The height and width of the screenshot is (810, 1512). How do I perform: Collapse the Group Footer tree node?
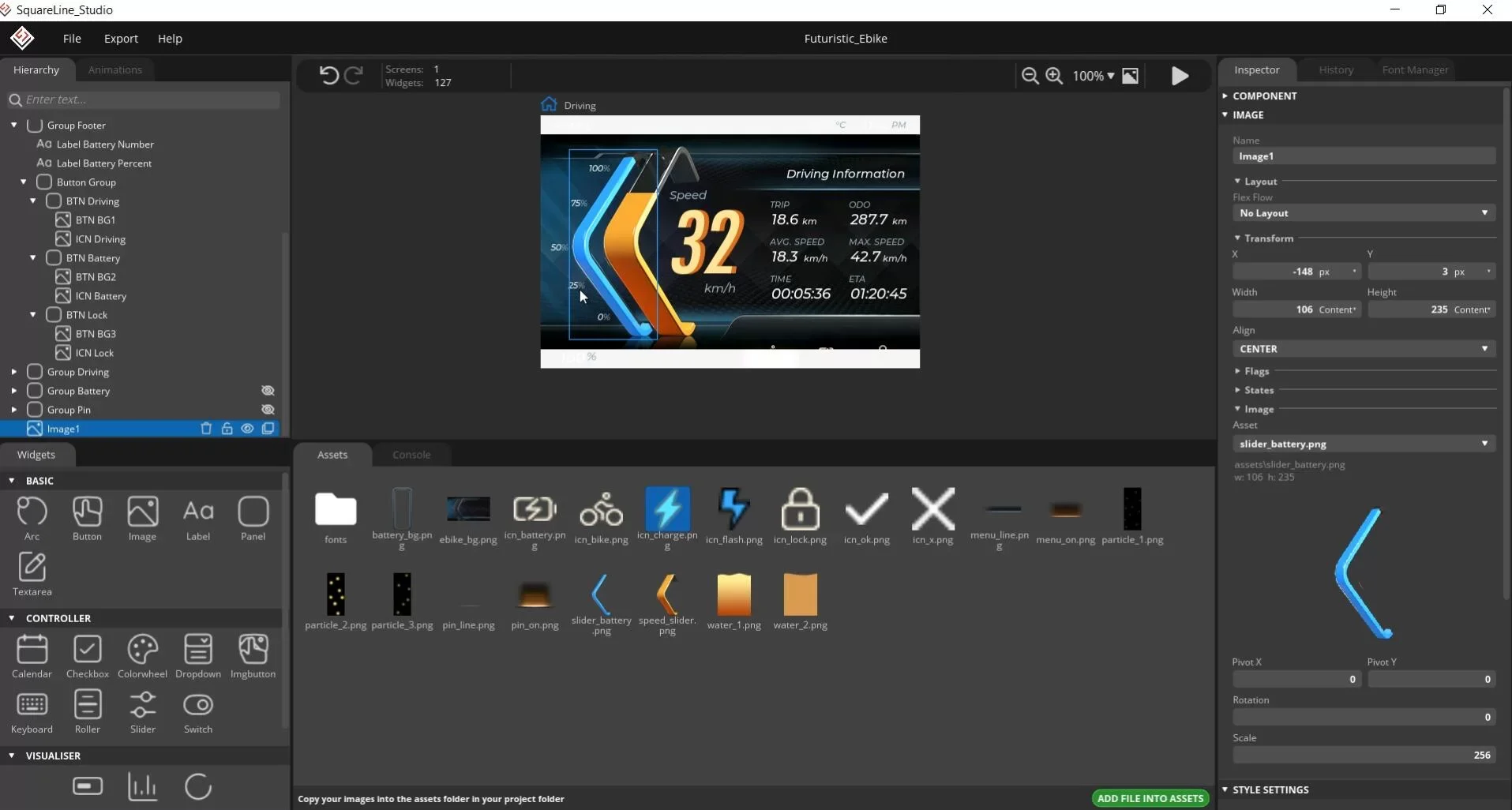click(13, 125)
